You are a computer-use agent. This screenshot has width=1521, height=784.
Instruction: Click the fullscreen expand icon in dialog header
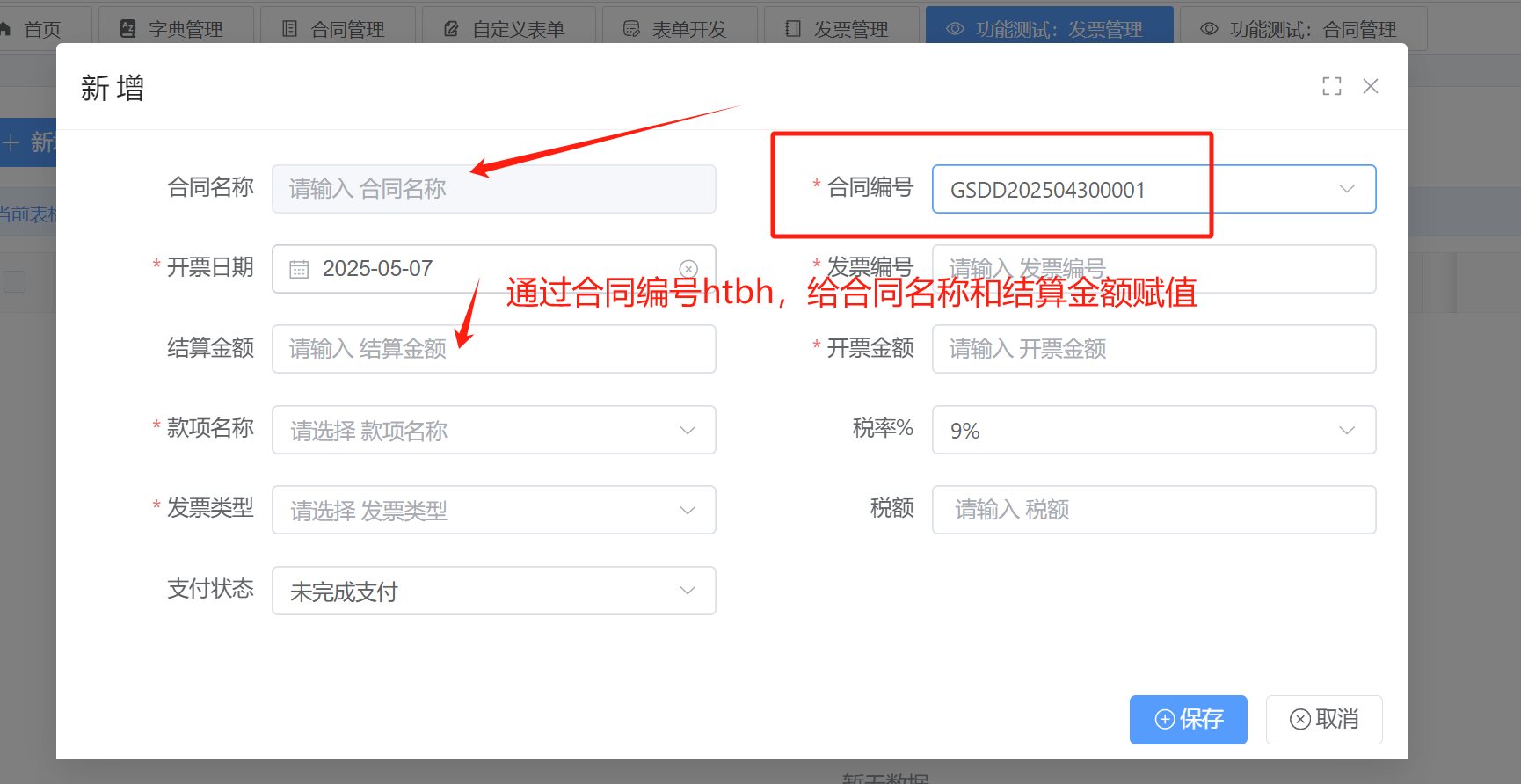point(1331,86)
